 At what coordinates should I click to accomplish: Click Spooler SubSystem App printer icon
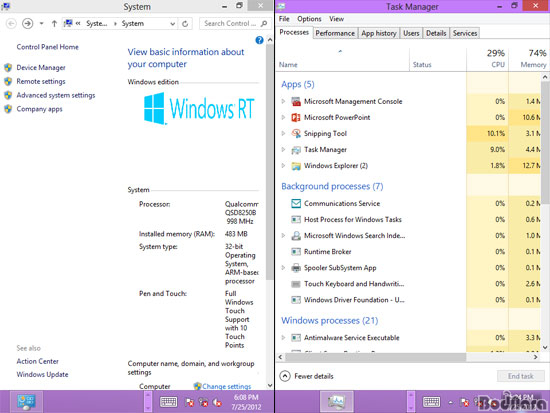click(296, 268)
